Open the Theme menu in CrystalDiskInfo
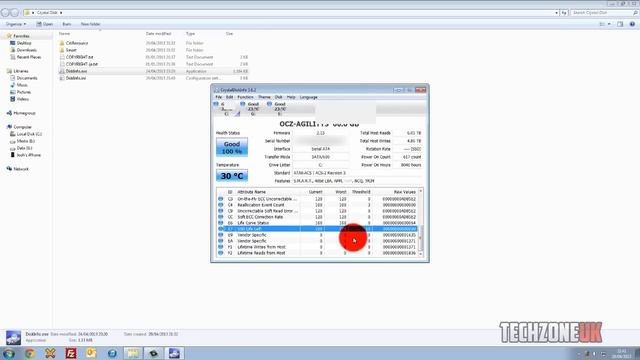Viewport: 640px width, 360px height. pyautogui.click(x=264, y=97)
